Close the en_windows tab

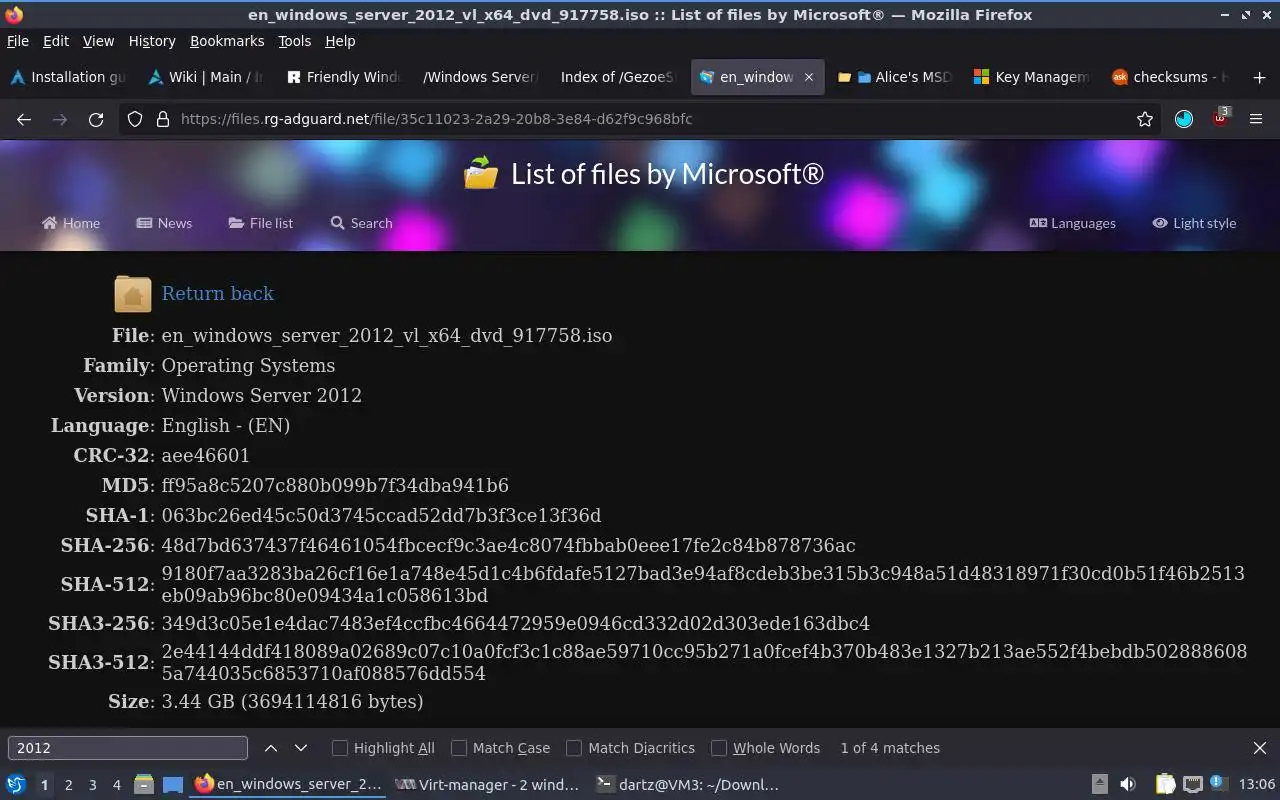tap(809, 77)
